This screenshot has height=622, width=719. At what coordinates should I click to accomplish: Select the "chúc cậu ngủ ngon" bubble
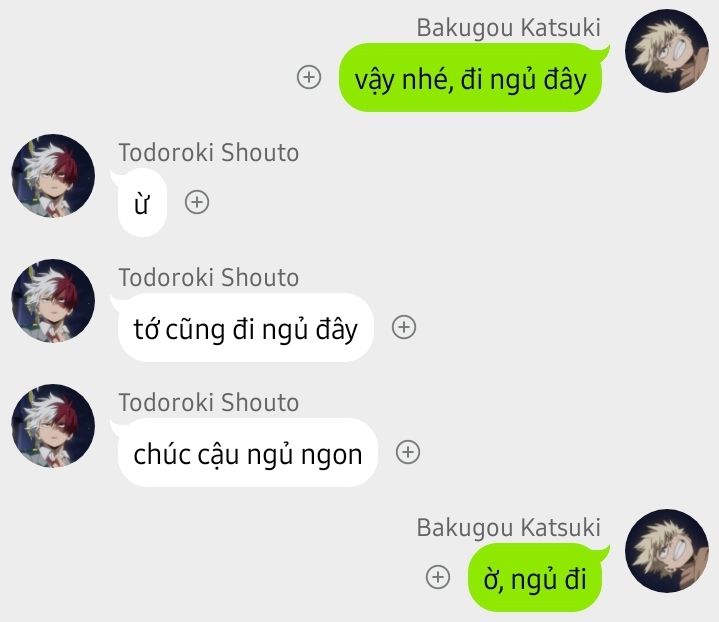(x=246, y=452)
